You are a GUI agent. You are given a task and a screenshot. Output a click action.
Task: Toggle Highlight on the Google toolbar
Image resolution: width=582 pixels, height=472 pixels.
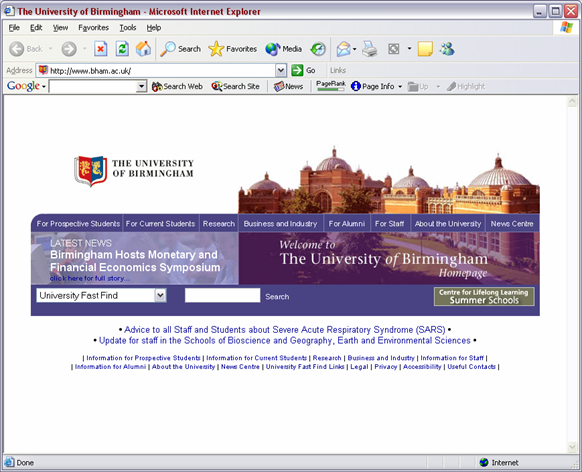(466, 86)
